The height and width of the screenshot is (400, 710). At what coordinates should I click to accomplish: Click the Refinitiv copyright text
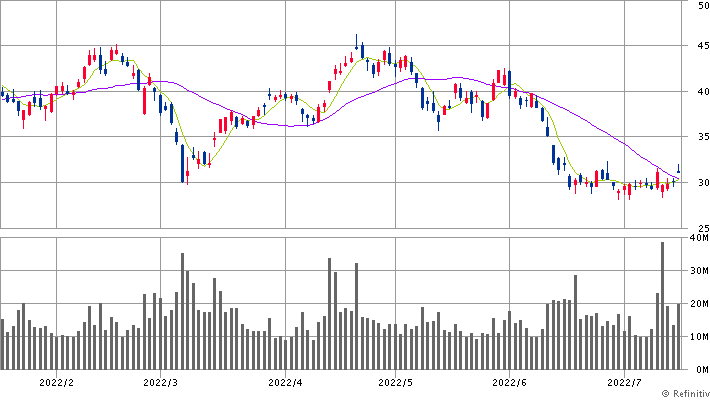tap(680, 393)
